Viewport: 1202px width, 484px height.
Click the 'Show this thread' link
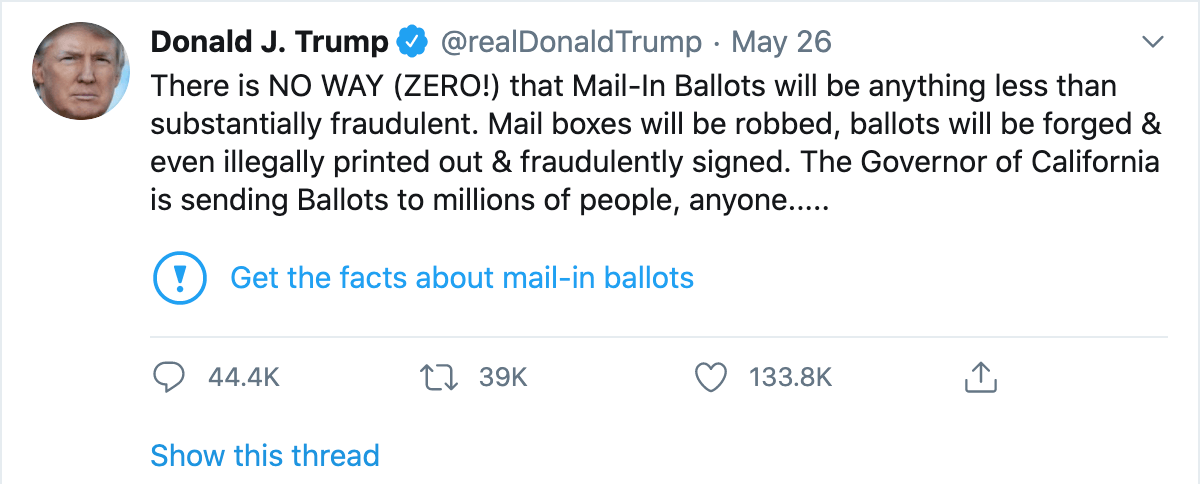[265, 456]
